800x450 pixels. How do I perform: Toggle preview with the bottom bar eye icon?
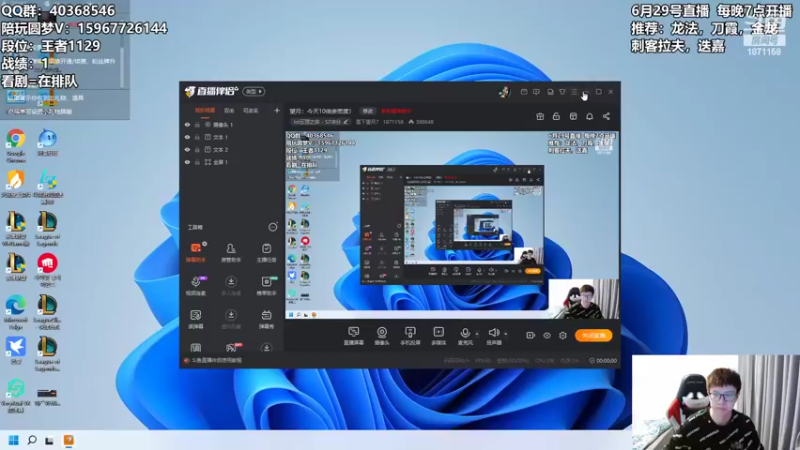pos(547,335)
